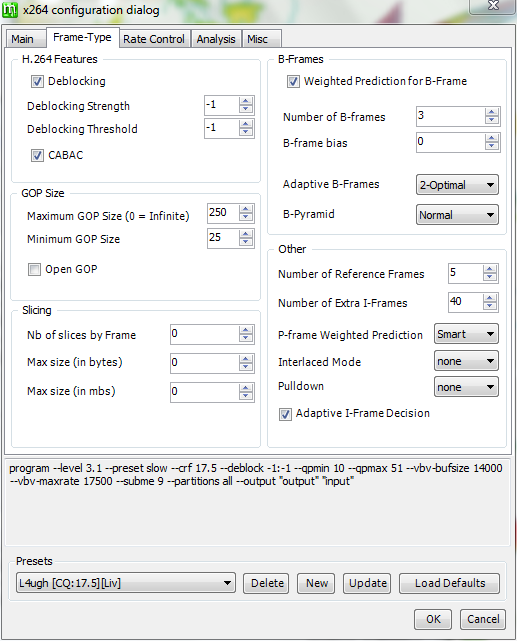Increase Deblocking Strength with up arrow

pos(246,101)
